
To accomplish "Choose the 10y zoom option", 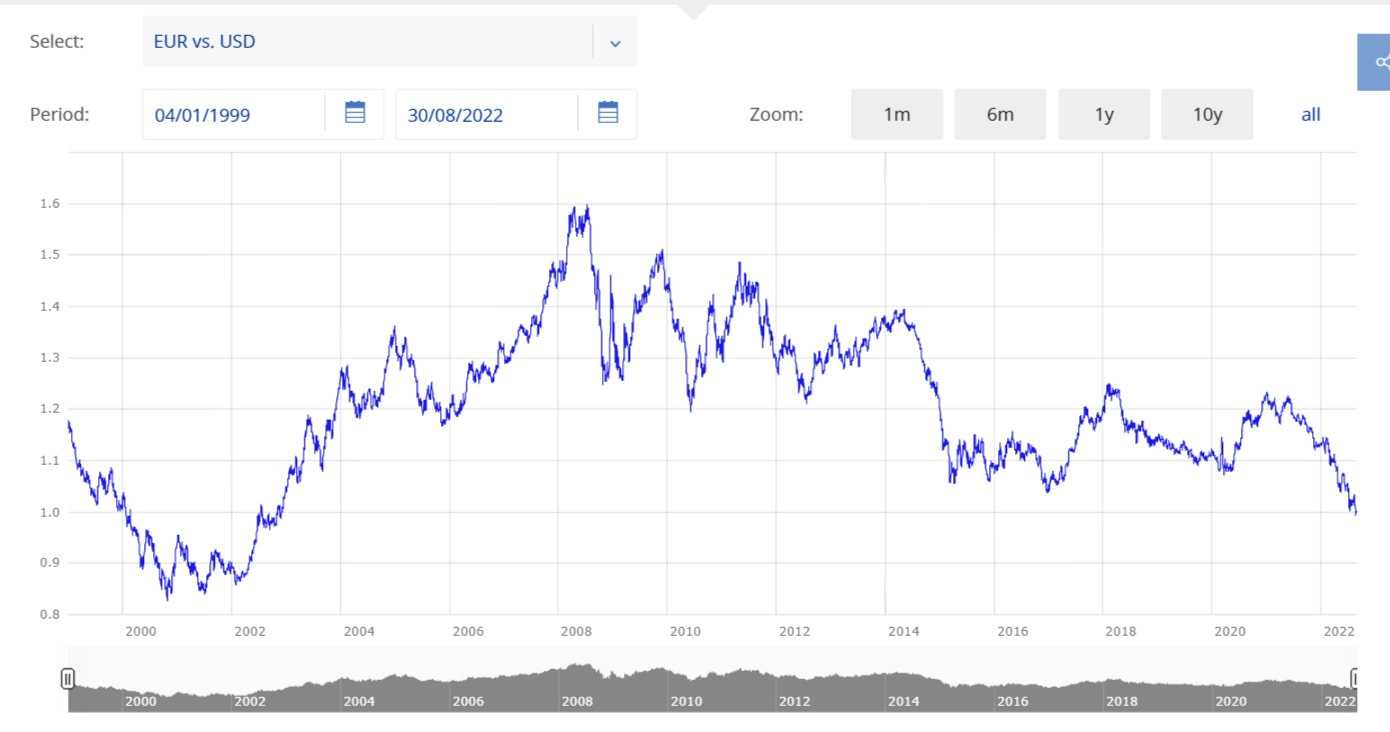I will [1207, 114].
